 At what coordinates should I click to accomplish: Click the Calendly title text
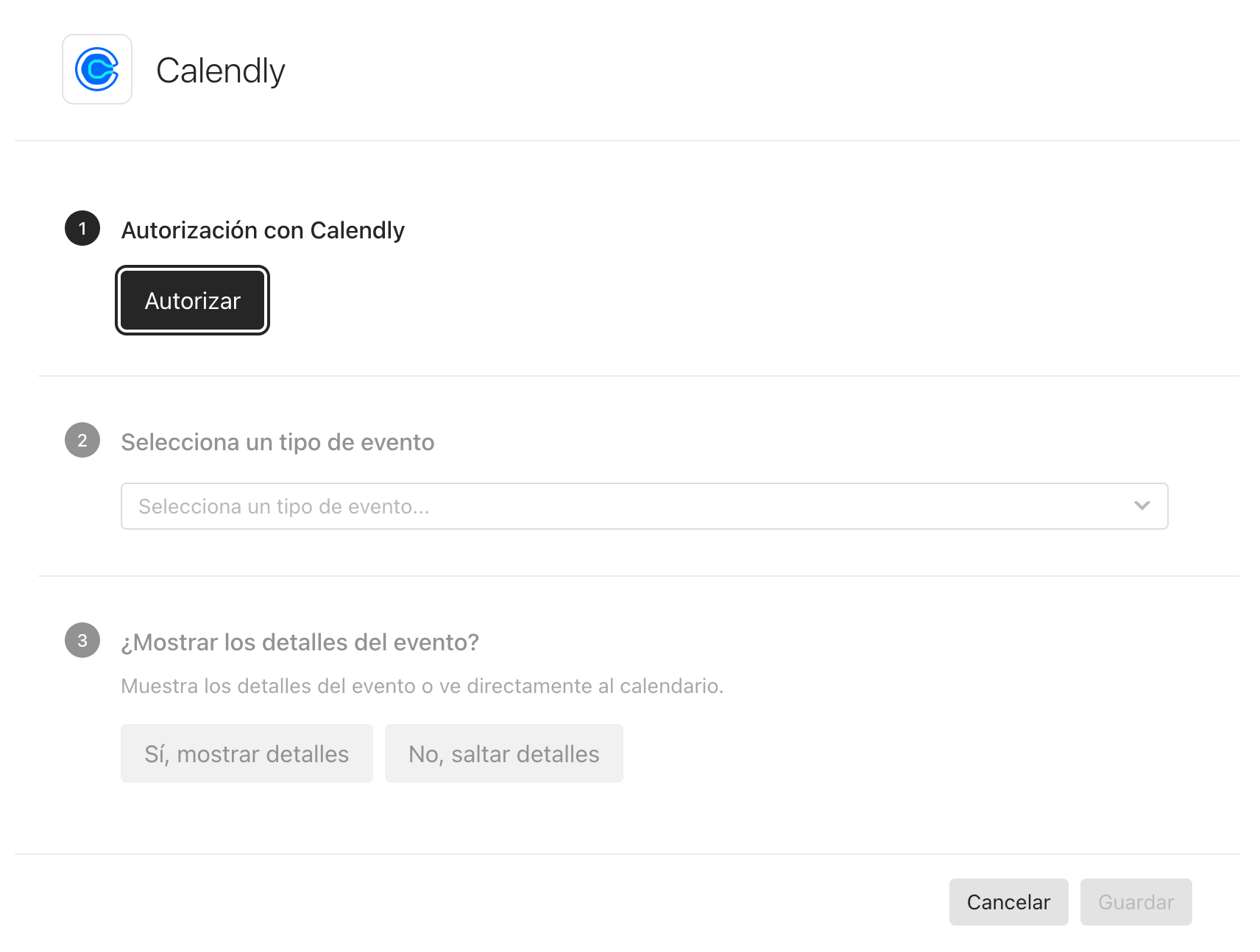(220, 71)
